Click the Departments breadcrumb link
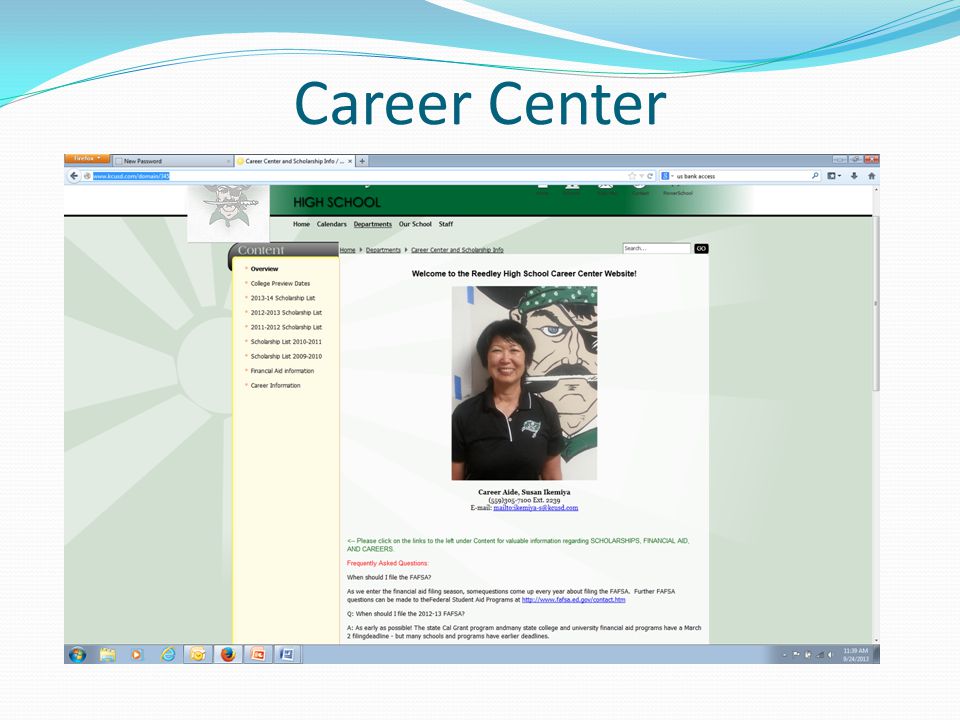960x720 pixels. click(383, 250)
